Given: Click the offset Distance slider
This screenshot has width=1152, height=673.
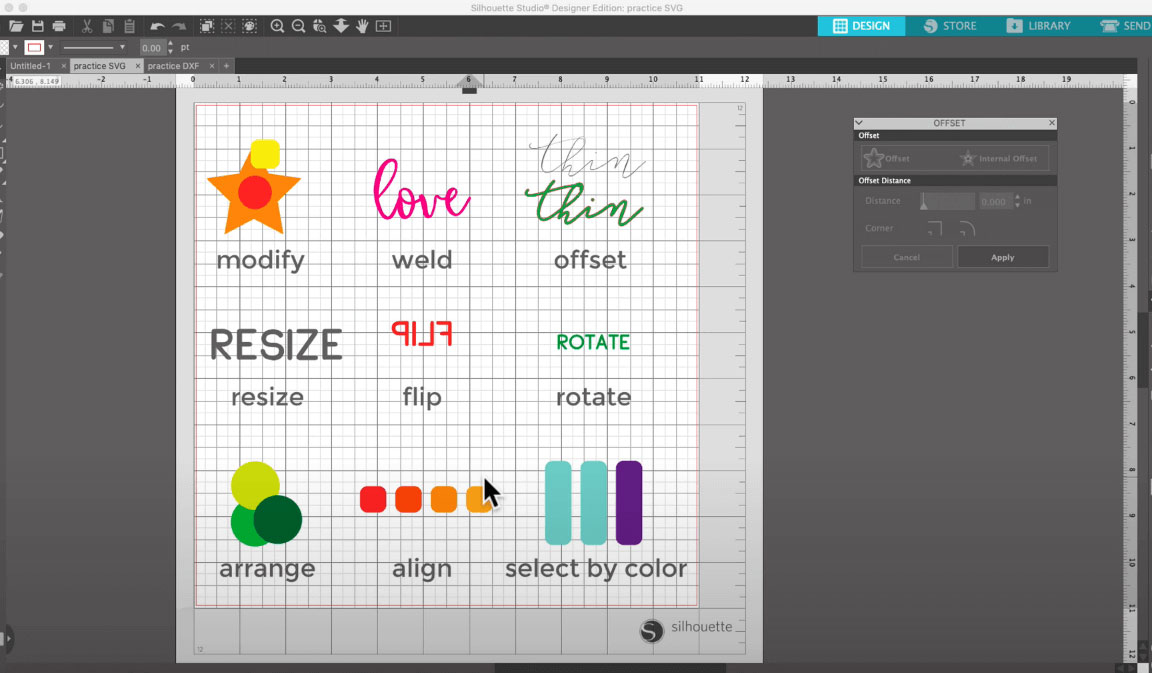Looking at the screenshot, I should click(945, 202).
